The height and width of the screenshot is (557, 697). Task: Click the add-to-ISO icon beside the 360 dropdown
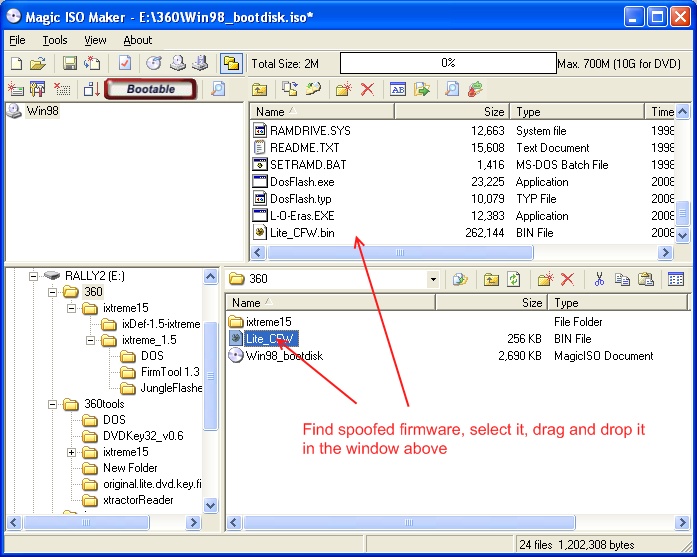pyautogui.click(x=460, y=280)
